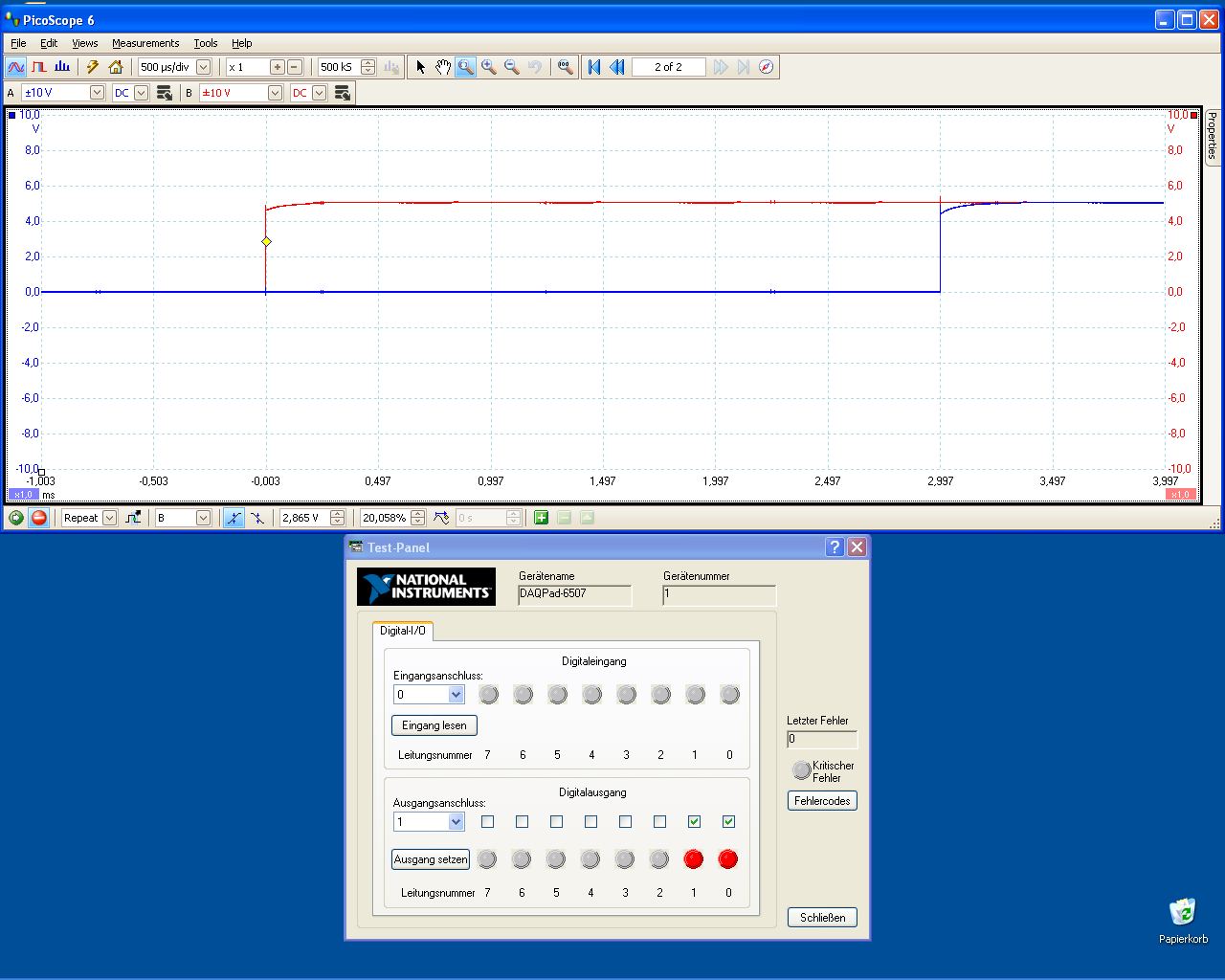Open the File menu

coord(18,43)
